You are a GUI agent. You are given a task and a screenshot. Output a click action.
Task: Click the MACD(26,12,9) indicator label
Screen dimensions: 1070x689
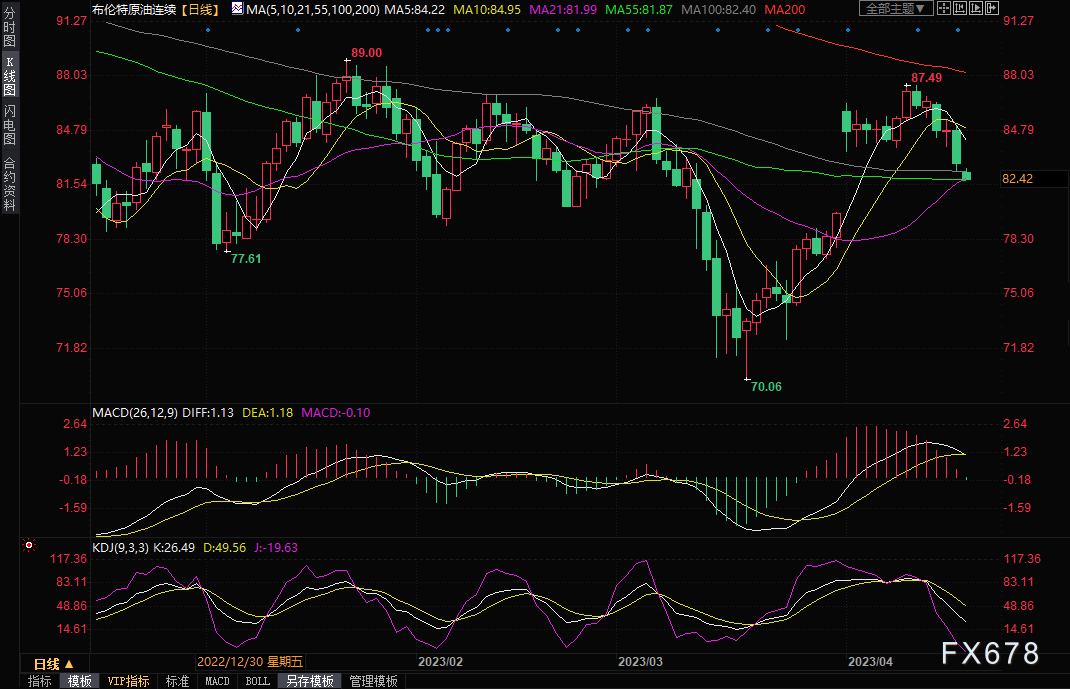135,413
